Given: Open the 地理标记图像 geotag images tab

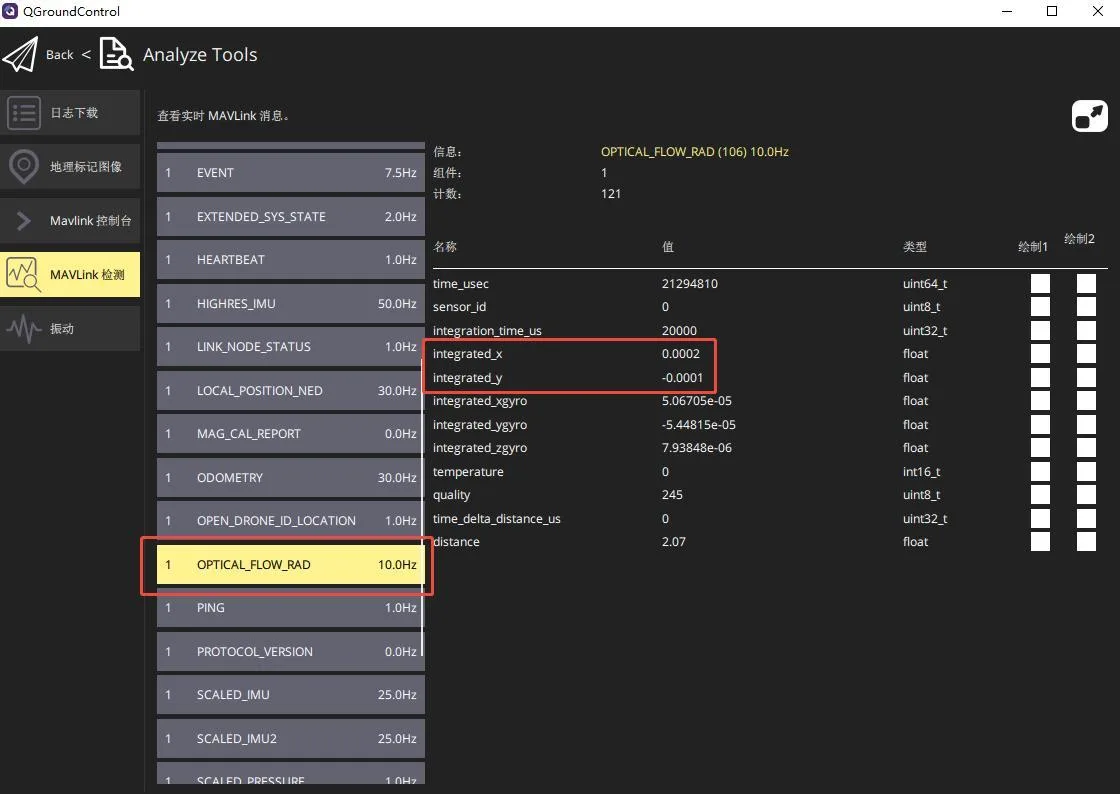Looking at the screenshot, I should [70, 166].
